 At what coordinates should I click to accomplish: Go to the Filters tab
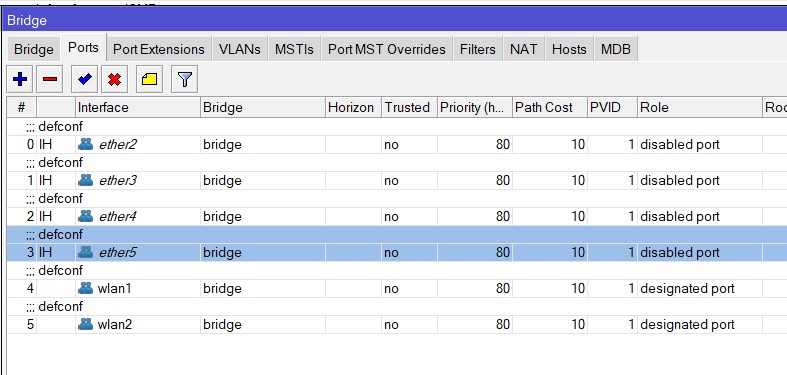click(x=477, y=49)
